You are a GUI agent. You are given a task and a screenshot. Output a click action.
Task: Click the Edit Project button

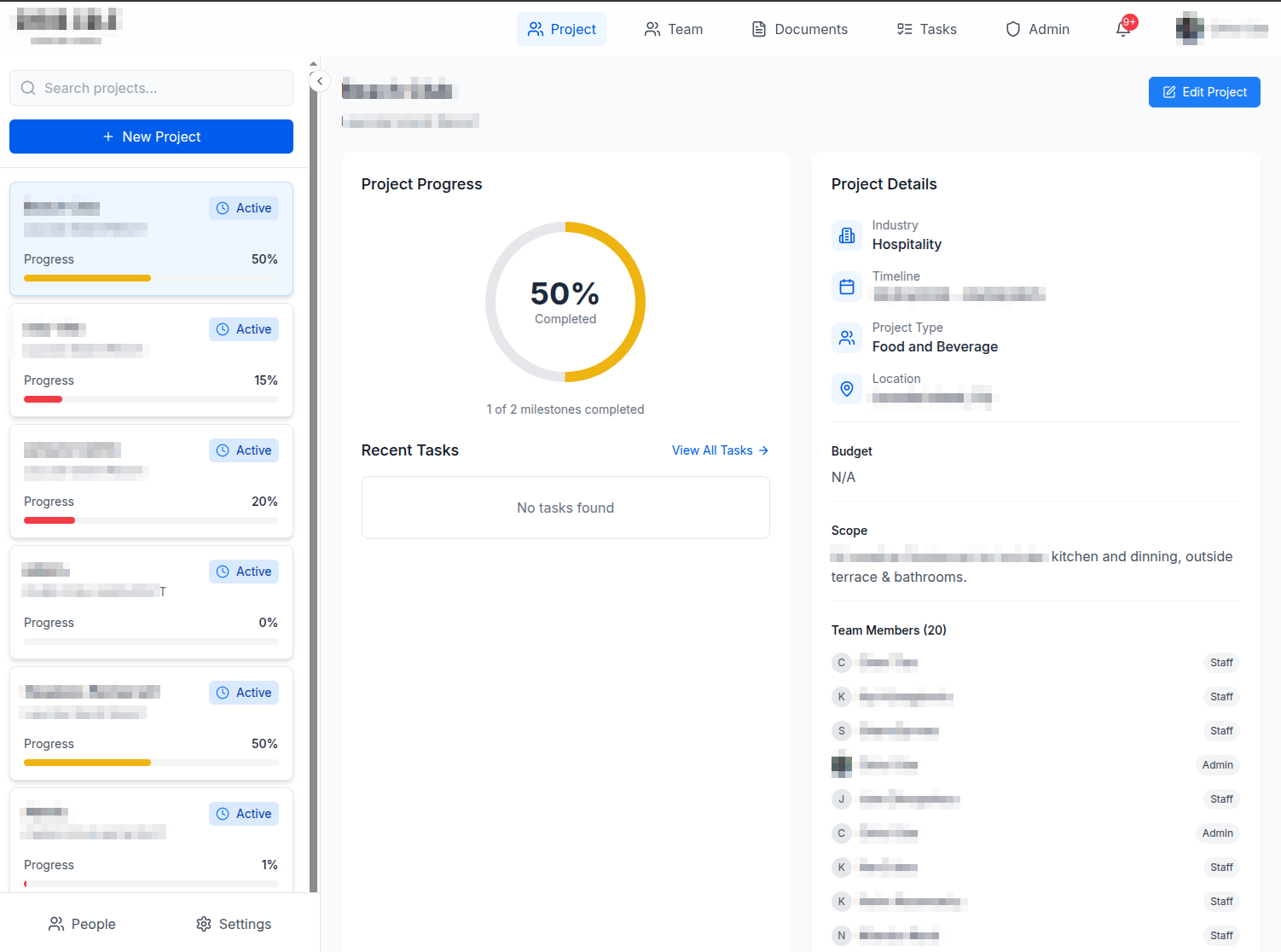1203,92
